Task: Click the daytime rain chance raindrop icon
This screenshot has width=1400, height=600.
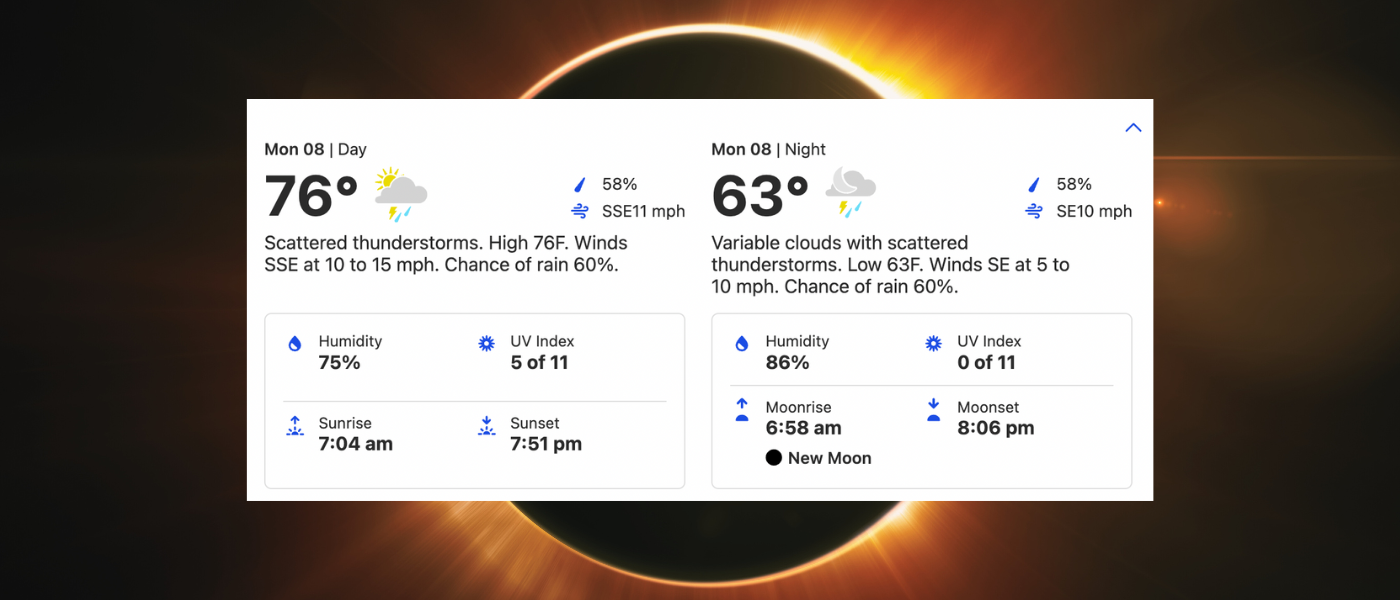Action: coord(579,185)
